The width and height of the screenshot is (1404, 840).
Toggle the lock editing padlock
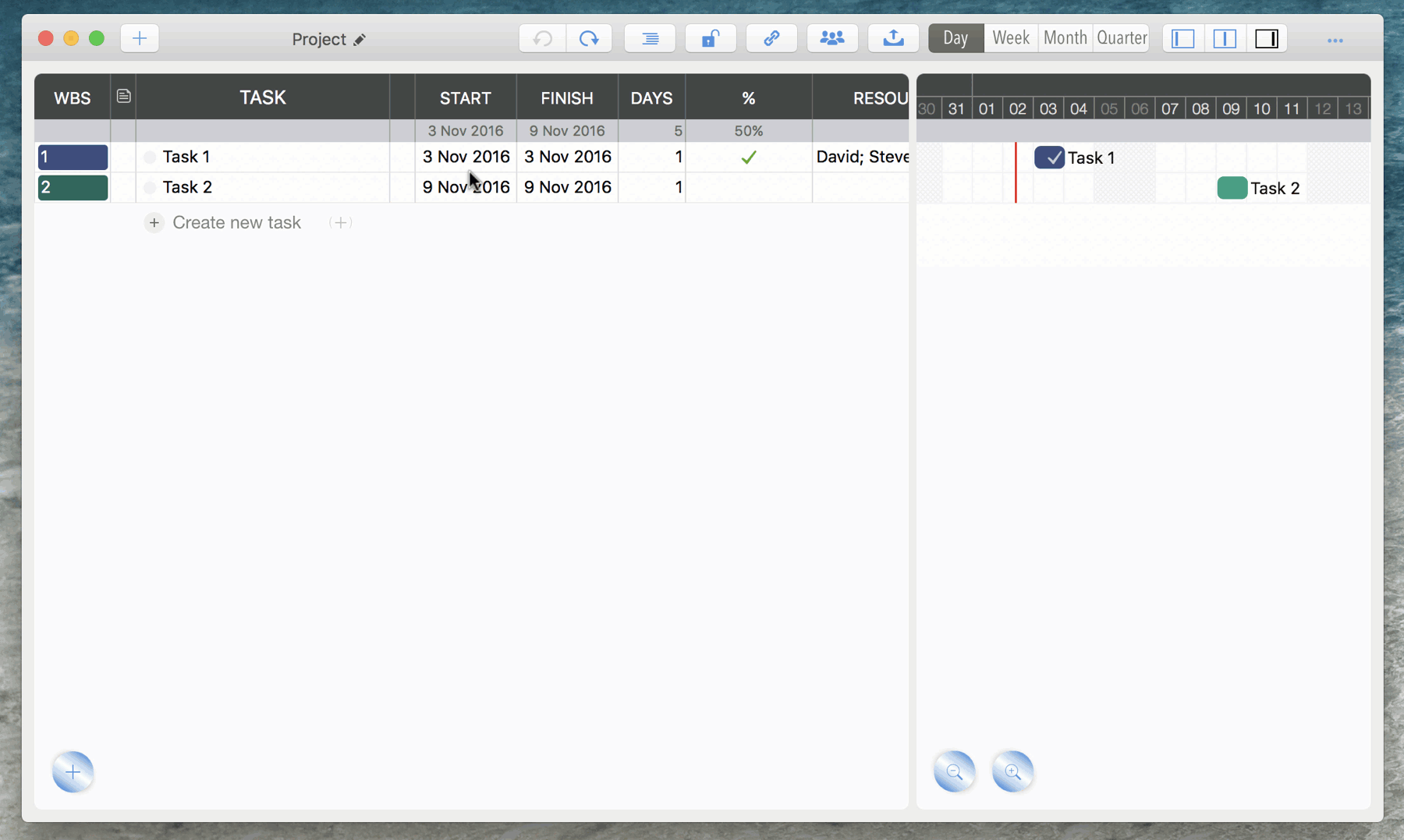tap(711, 38)
